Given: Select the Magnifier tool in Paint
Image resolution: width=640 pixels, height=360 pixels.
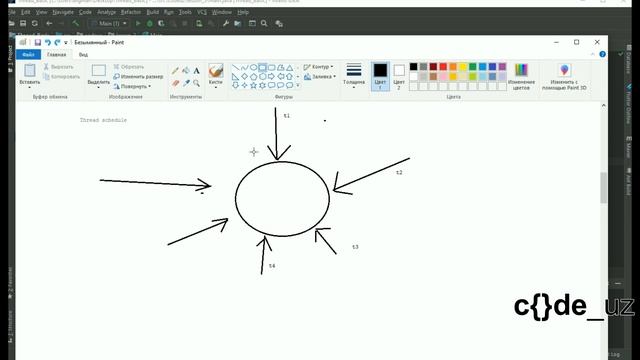Looking at the screenshot, I should click(196, 83).
